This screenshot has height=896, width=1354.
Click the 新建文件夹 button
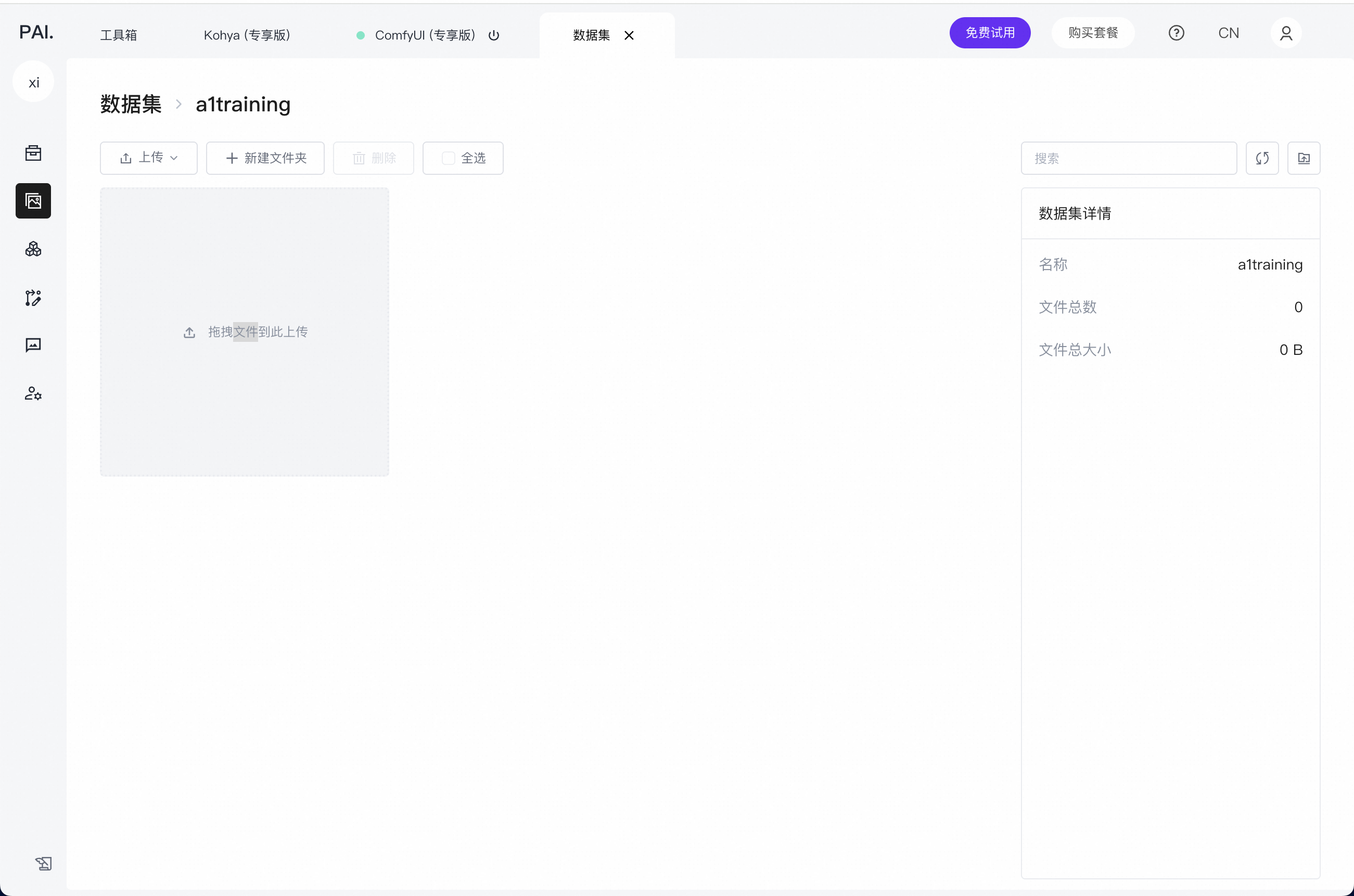point(265,158)
